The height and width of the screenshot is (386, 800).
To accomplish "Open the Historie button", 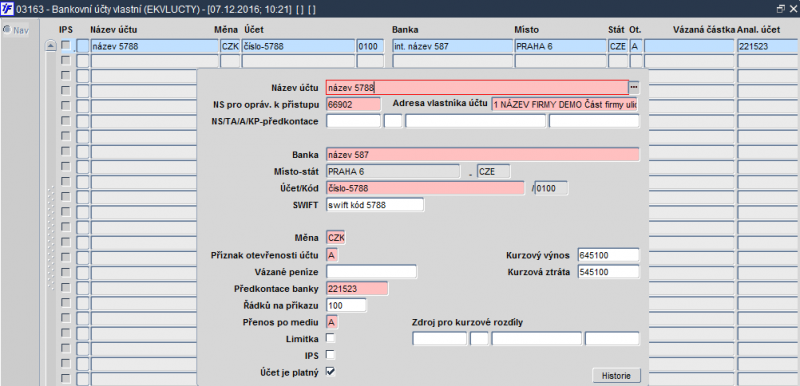I will pyautogui.click(x=616, y=376).
